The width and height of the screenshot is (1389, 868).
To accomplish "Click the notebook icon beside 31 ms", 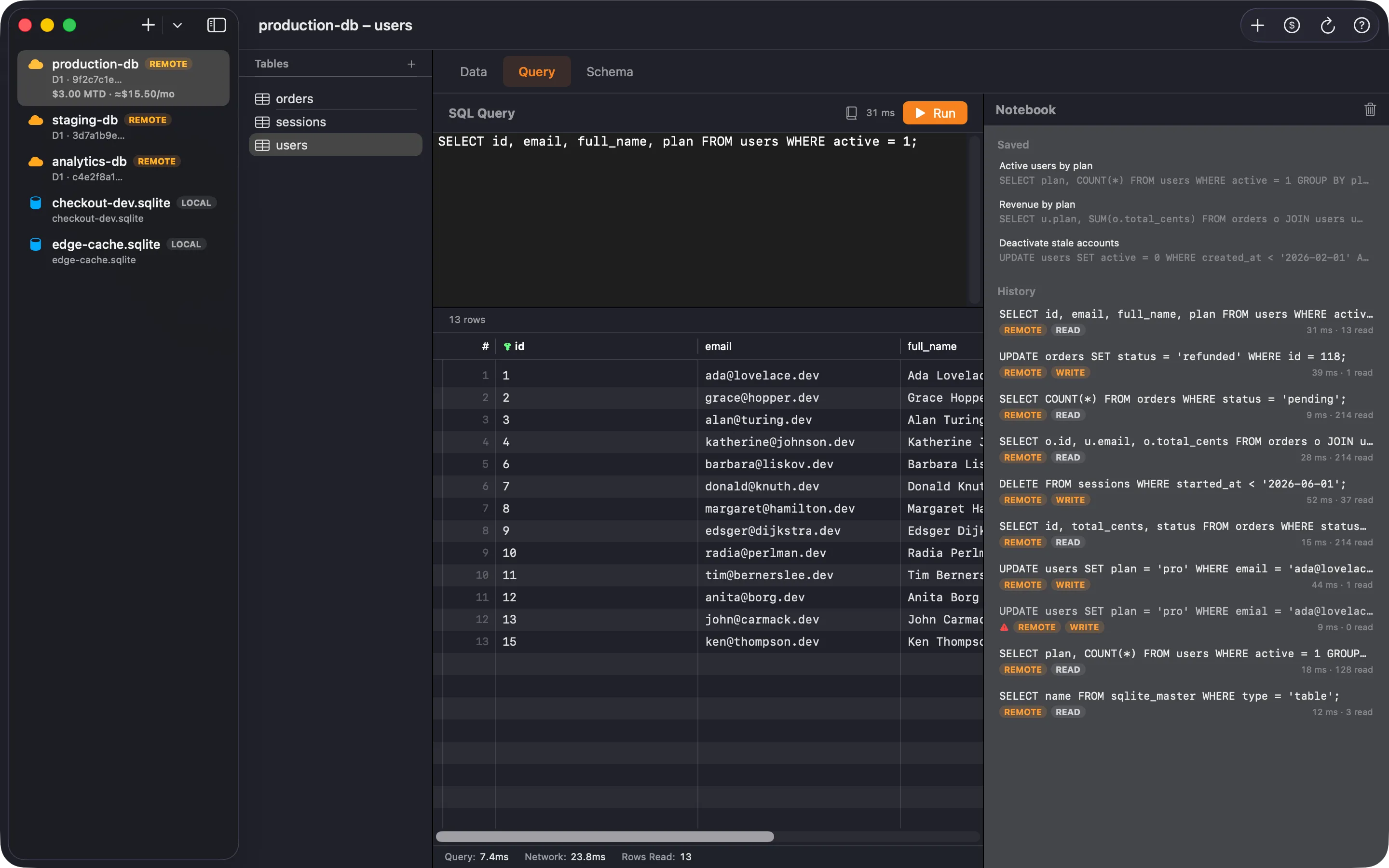I will tap(851, 112).
